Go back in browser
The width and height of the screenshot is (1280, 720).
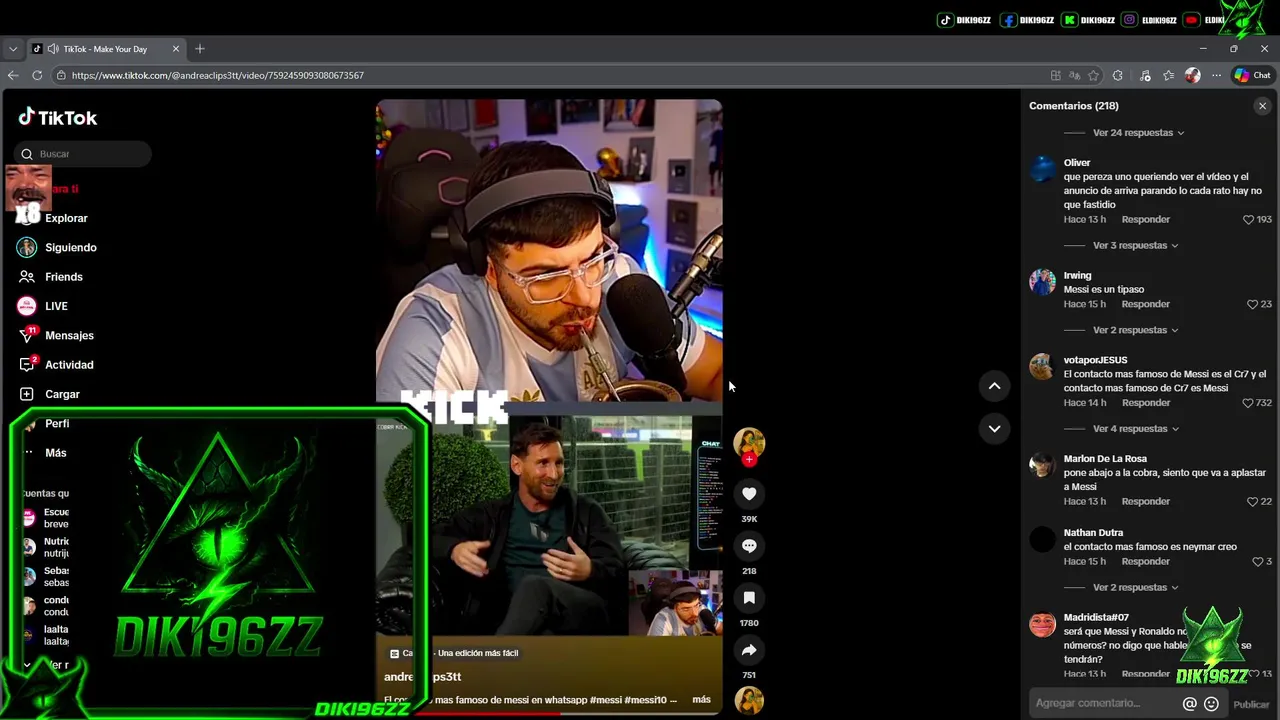(x=13, y=75)
